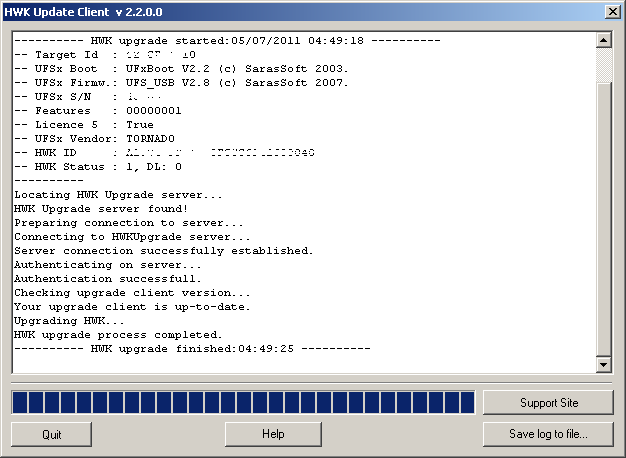Click the log scrollbar up arrow
Viewport: 626px width, 458px height.
604,40
